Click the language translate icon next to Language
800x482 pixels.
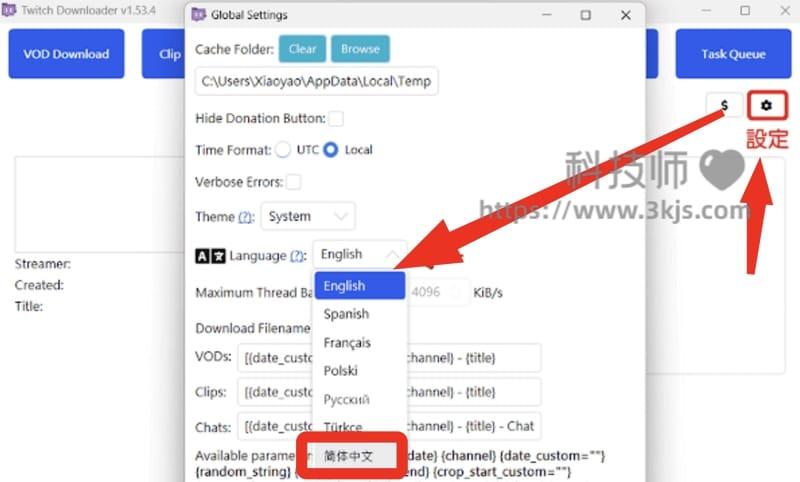click(x=210, y=256)
